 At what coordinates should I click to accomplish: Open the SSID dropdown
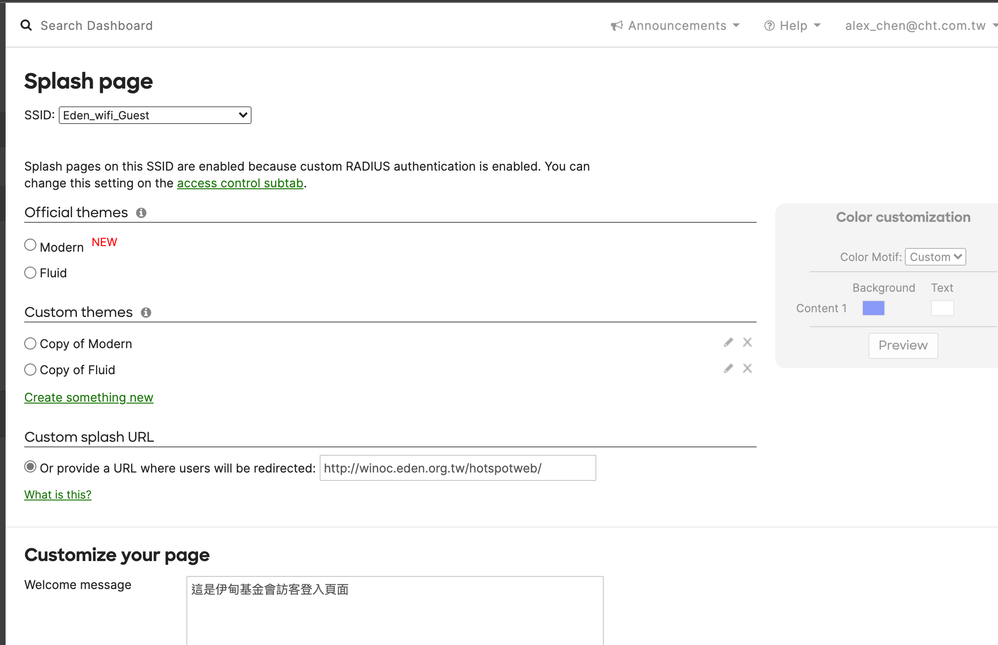click(154, 114)
